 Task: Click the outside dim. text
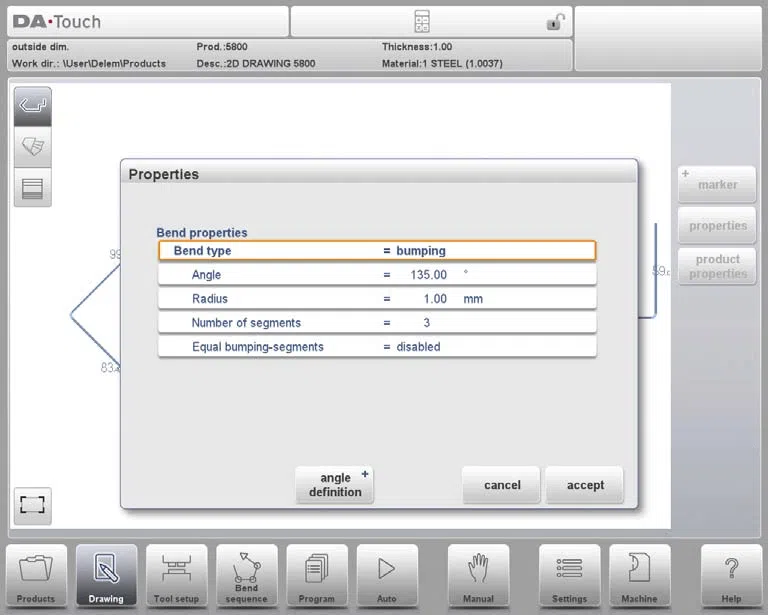click(x=40, y=47)
